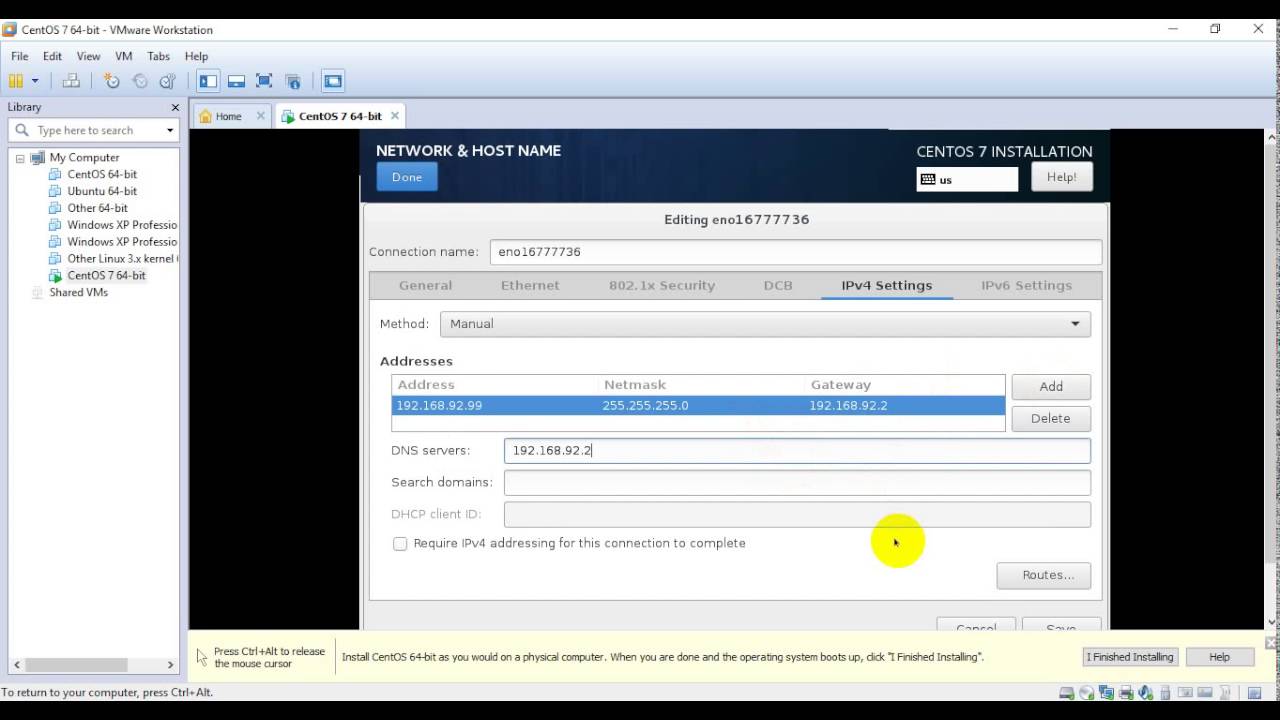Screen dimensions: 1280x720
Task: Click the Search domains input field
Action: pos(797,482)
